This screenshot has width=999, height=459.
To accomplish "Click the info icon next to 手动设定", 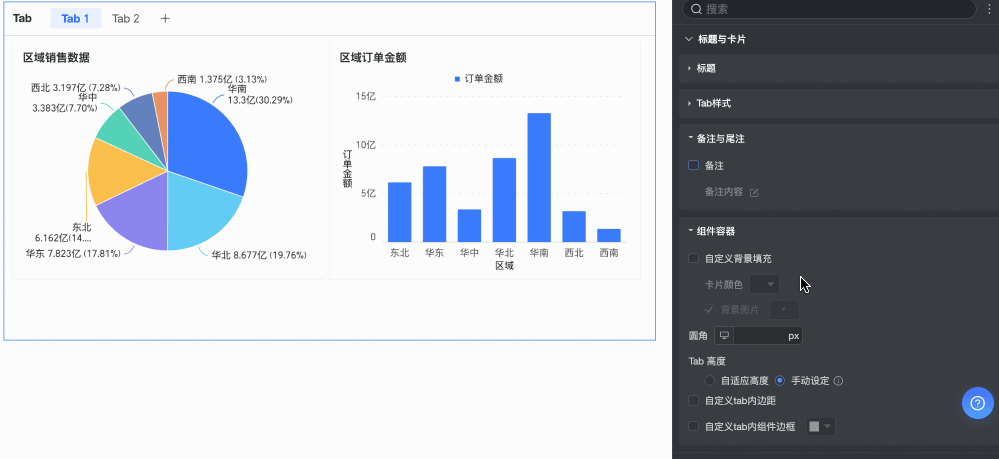I will pyautogui.click(x=838, y=381).
